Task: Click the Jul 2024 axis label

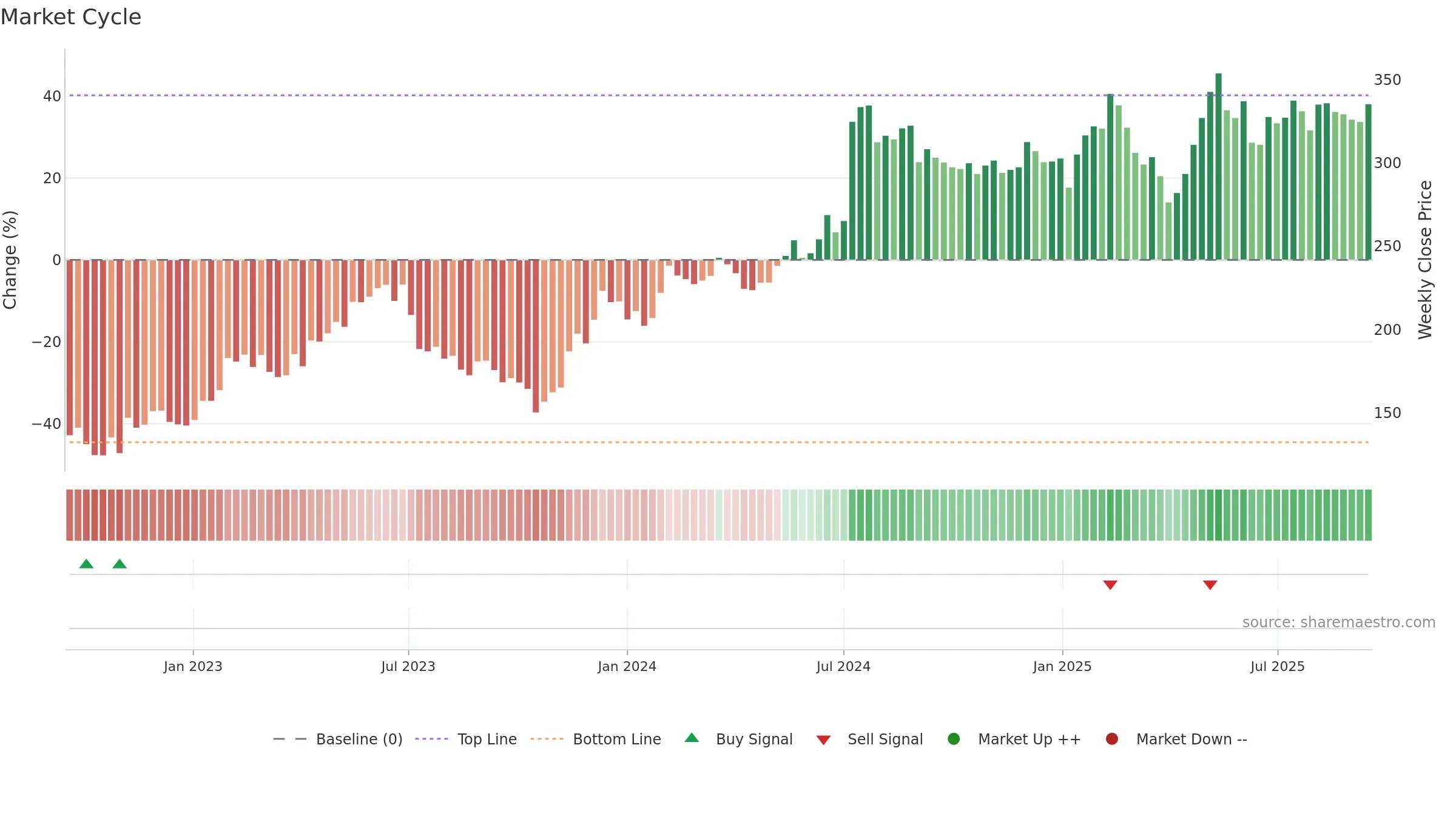Action: [843, 666]
